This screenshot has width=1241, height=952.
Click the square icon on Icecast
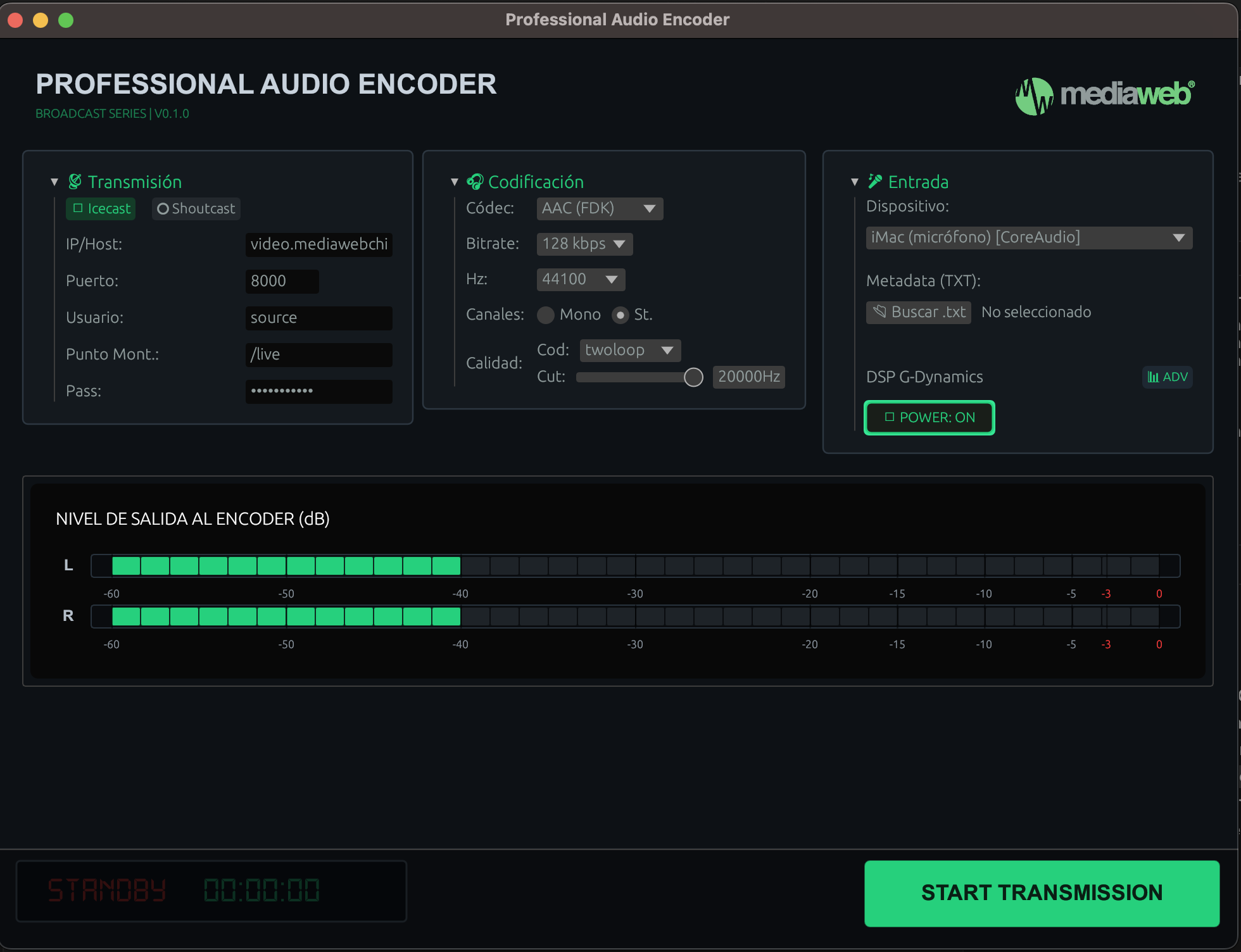point(78,208)
